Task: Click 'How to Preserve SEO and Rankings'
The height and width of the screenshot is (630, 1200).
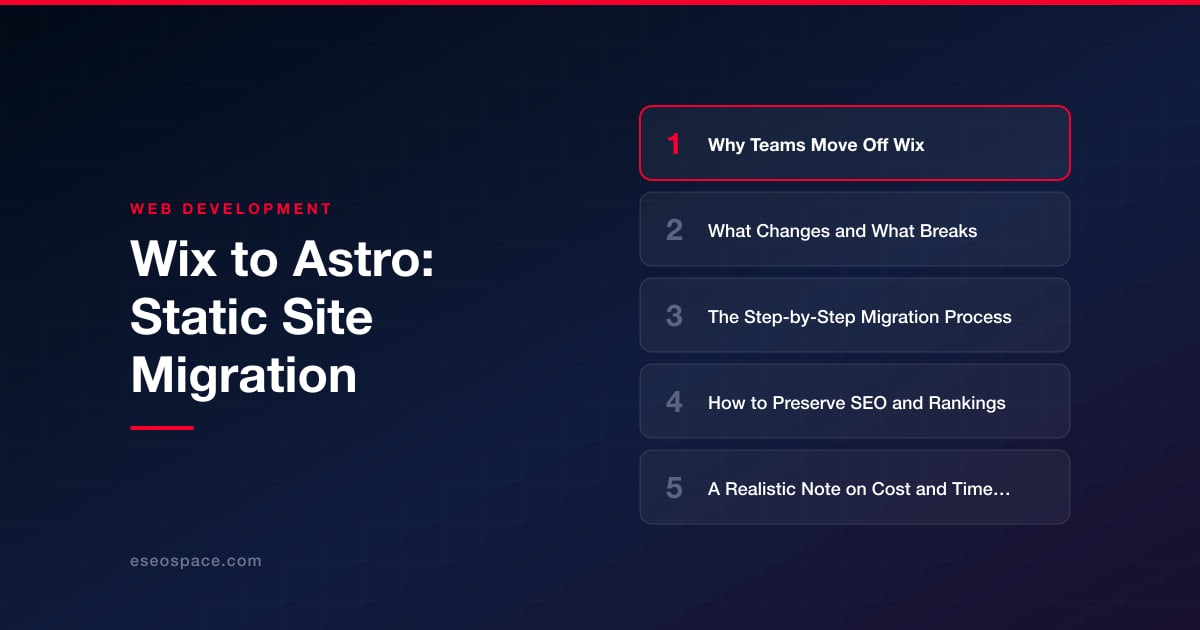Action: [855, 401]
